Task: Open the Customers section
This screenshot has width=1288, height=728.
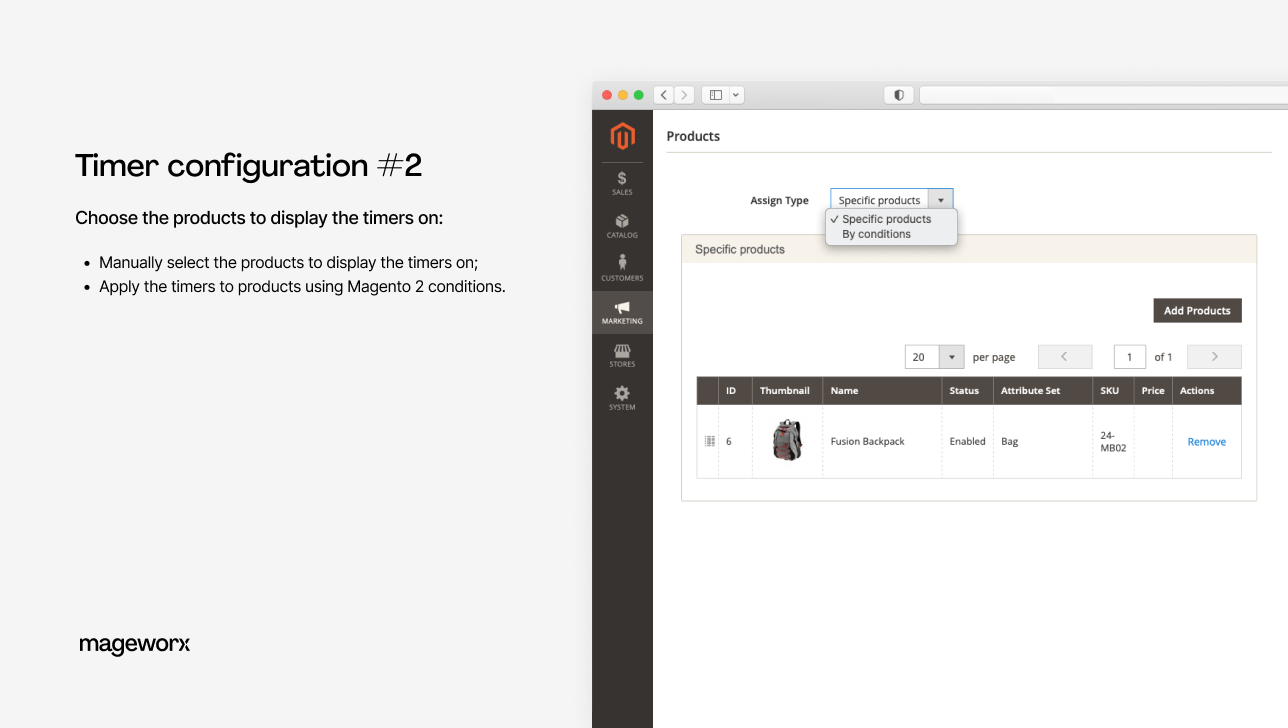Action: point(622,267)
